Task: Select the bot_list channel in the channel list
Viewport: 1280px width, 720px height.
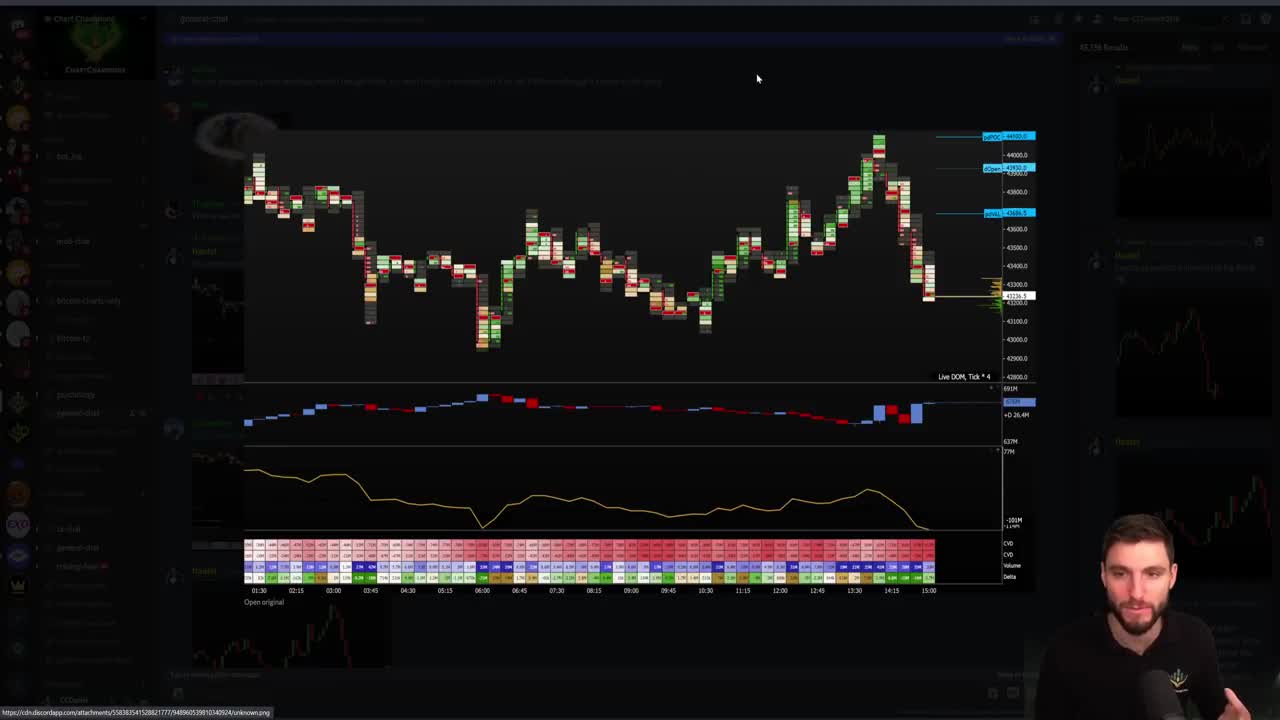Action: pos(69,156)
